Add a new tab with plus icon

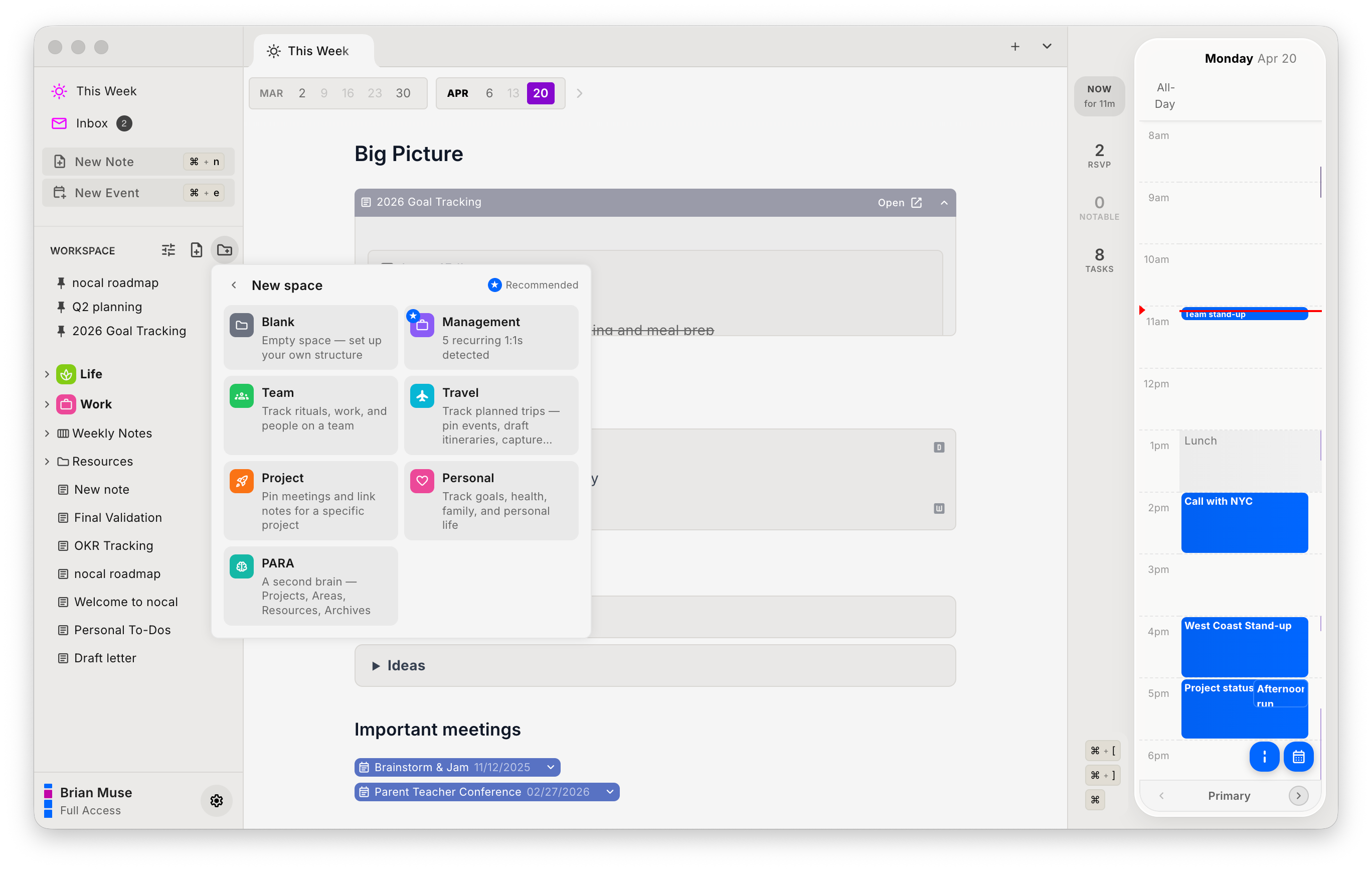click(x=1015, y=47)
